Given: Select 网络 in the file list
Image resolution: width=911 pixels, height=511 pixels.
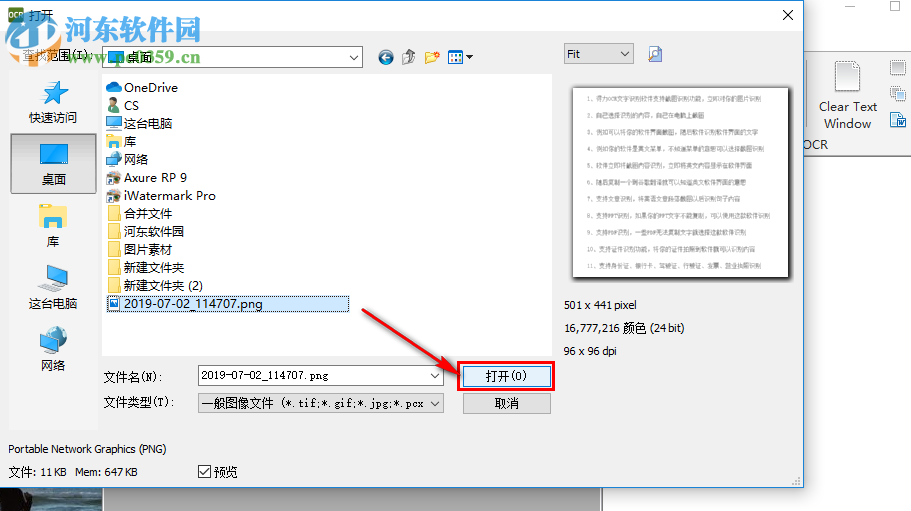Looking at the screenshot, I should (x=127, y=160).
